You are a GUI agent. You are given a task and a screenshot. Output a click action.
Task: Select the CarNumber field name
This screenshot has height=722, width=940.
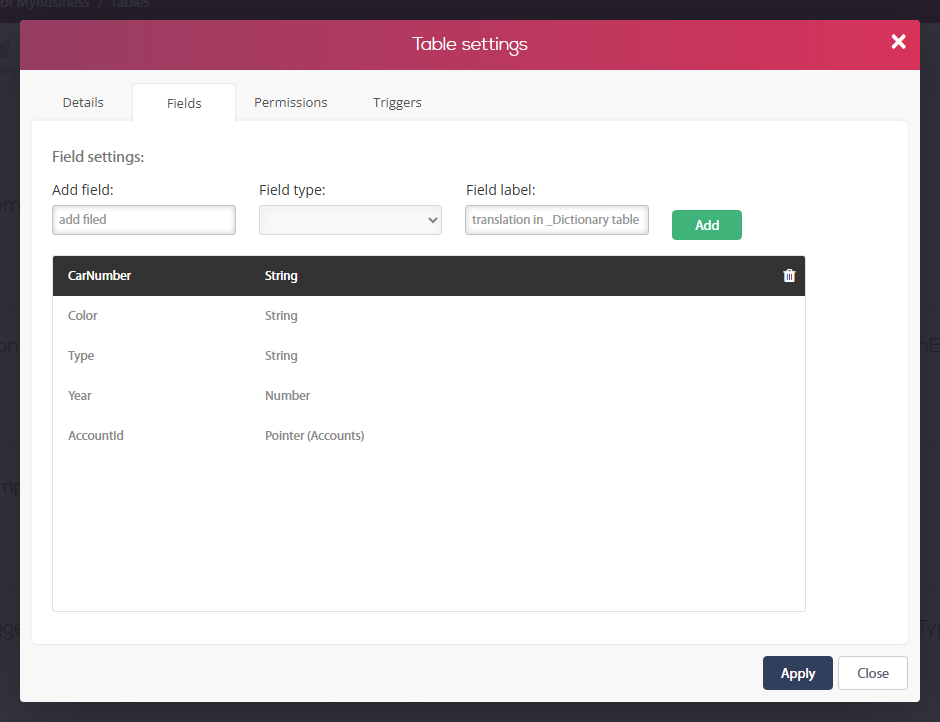pos(100,276)
